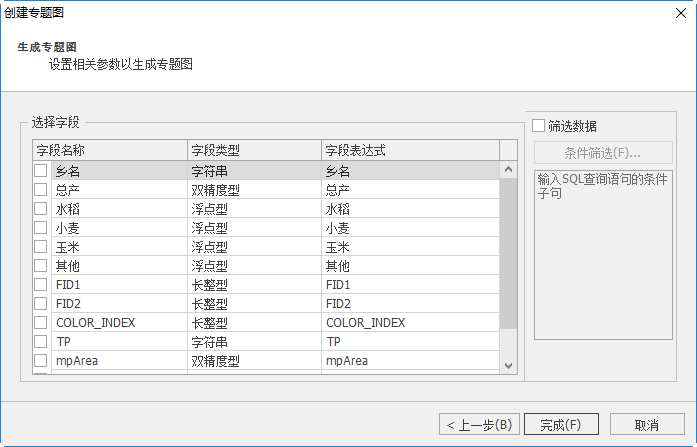The height and width of the screenshot is (447, 697).
Task: Click the 字段名称 column header
Action: tap(110, 151)
